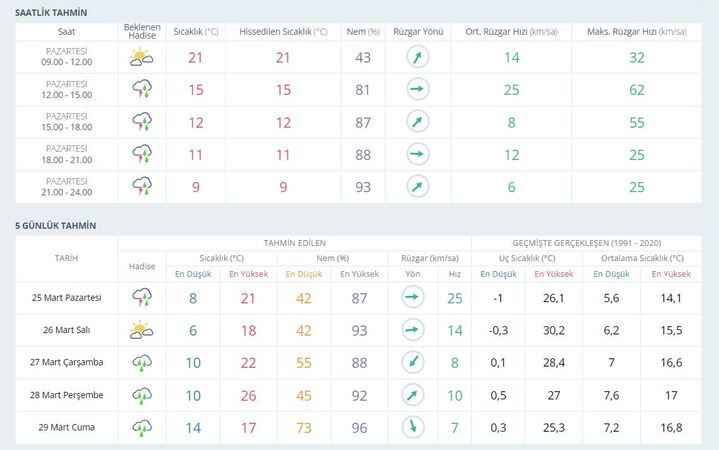The image size is (719, 450).
Task: Click thunderstorm icon for 25 Mart Pazartesi
Action: coord(142,298)
